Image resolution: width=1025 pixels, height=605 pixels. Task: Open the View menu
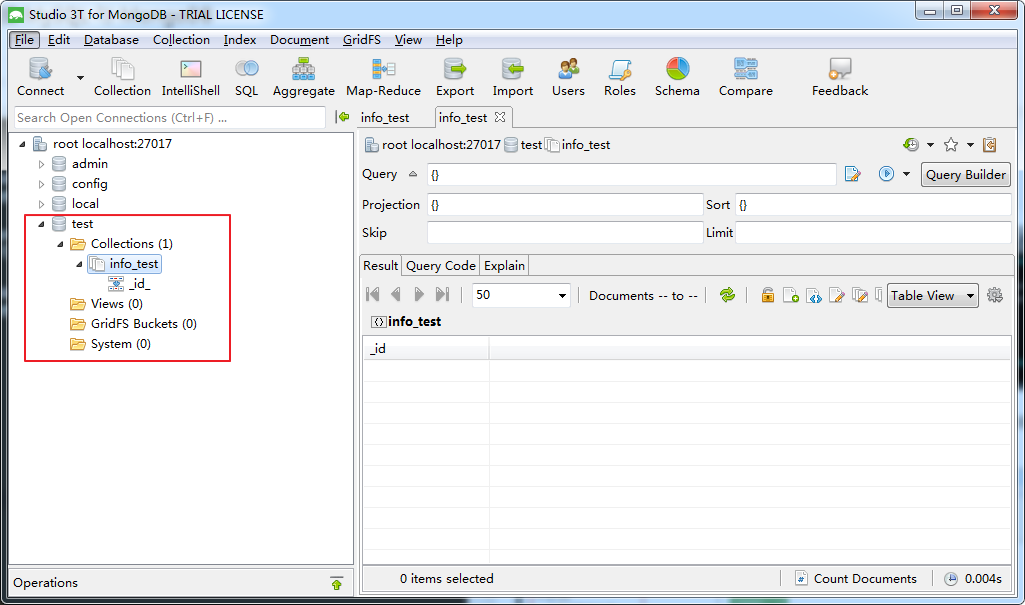(408, 40)
